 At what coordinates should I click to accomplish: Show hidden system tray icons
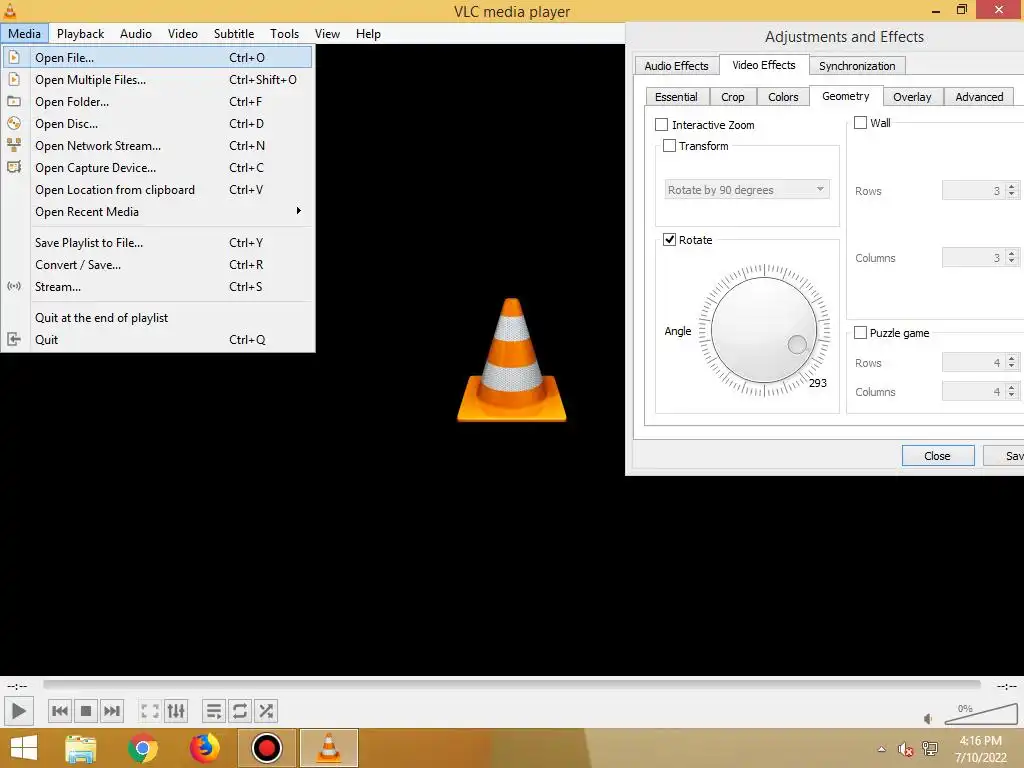(x=882, y=749)
